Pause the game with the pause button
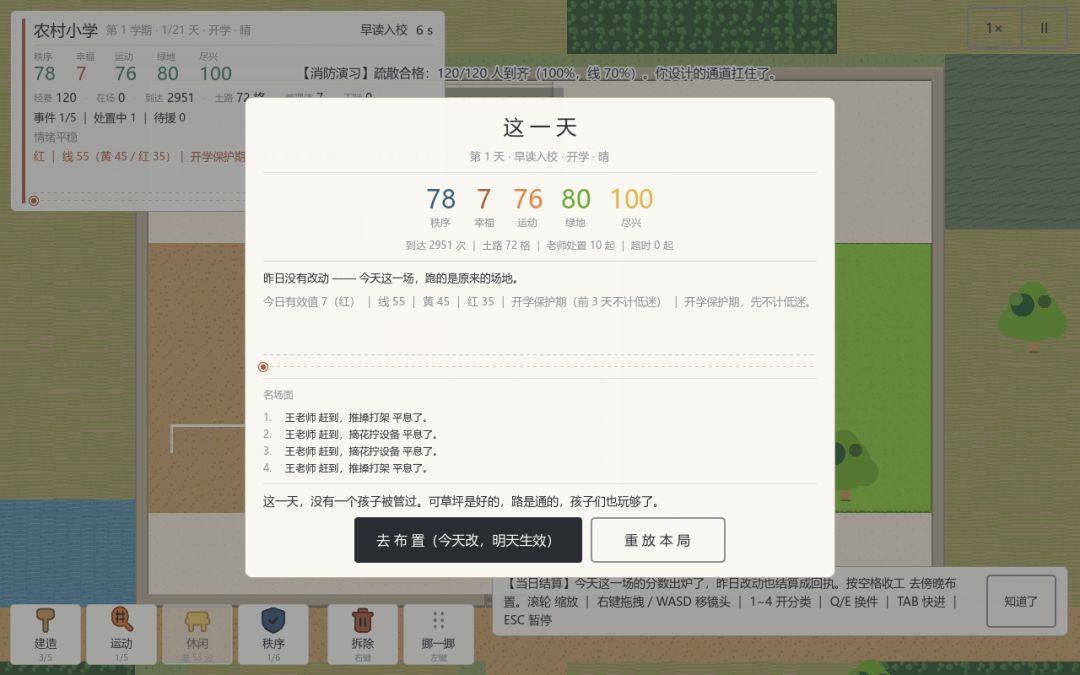The image size is (1080, 675). 1044,28
